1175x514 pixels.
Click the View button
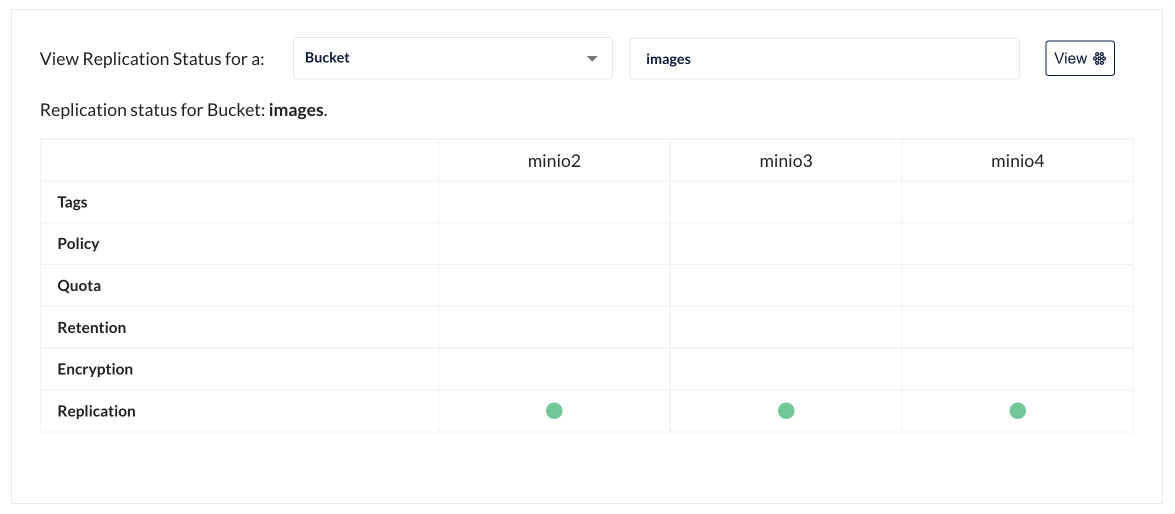coord(1080,58)
